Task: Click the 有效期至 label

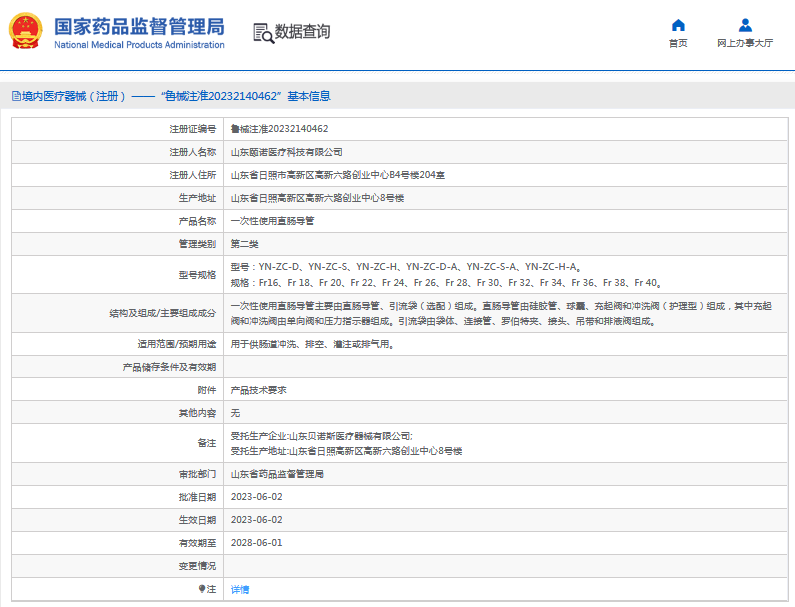Action: [x=197, y=543]
